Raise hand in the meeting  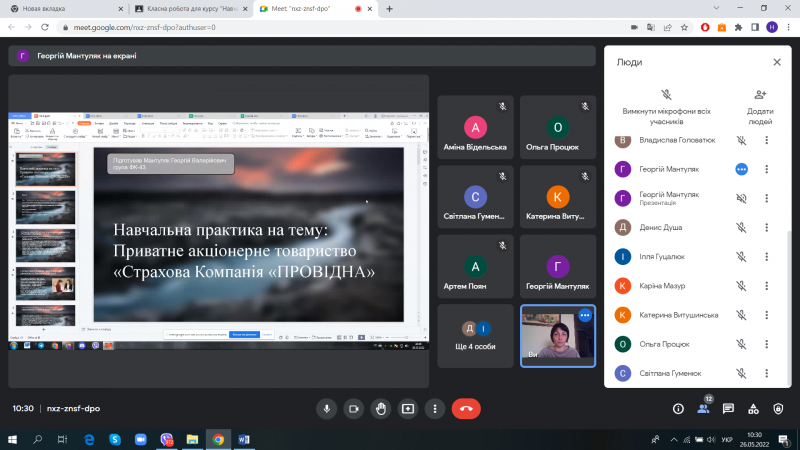click(x=381, y=409)
